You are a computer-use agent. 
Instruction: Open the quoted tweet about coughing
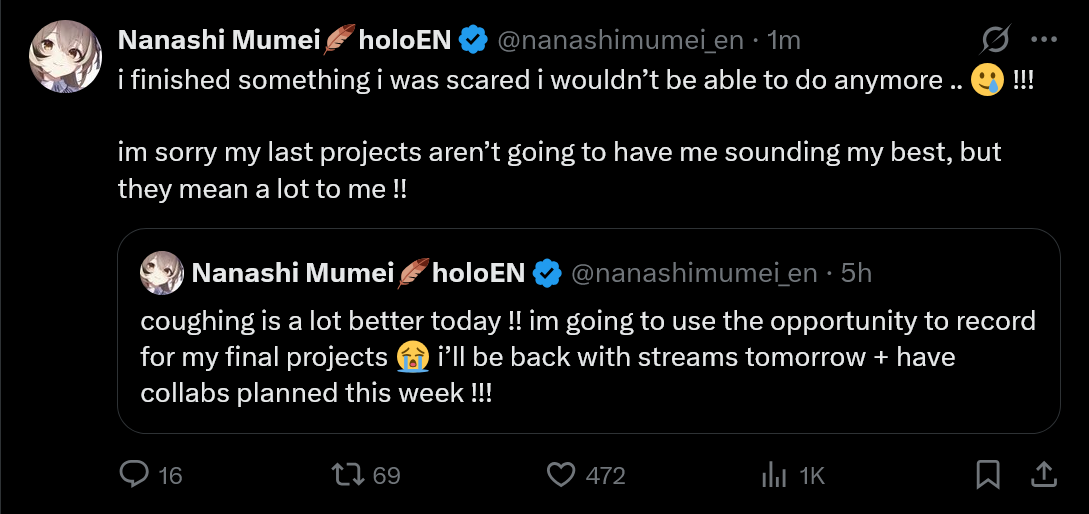(x=588, y=356)
